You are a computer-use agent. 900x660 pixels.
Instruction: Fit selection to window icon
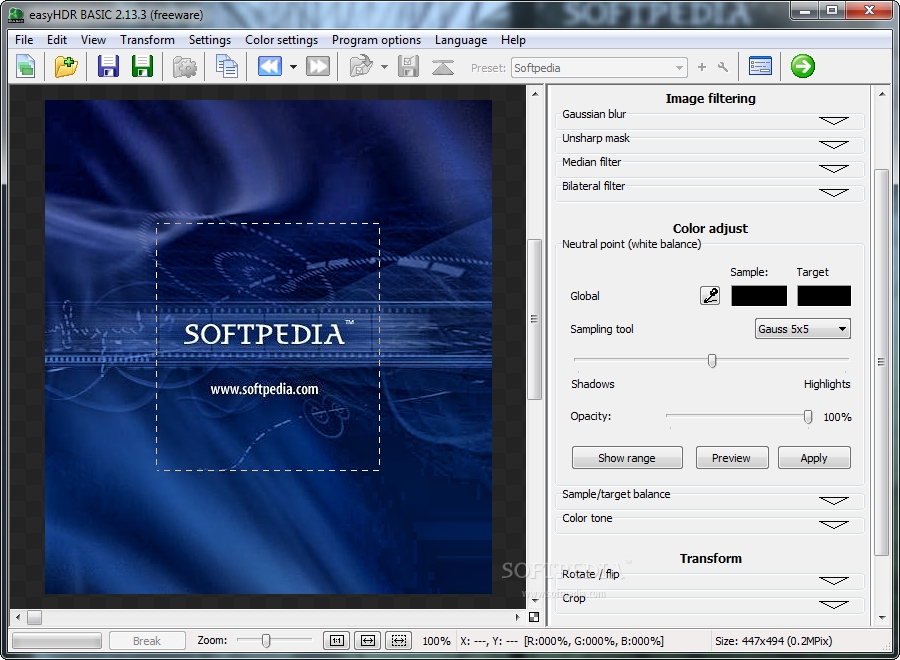click(x=399, y=640)
